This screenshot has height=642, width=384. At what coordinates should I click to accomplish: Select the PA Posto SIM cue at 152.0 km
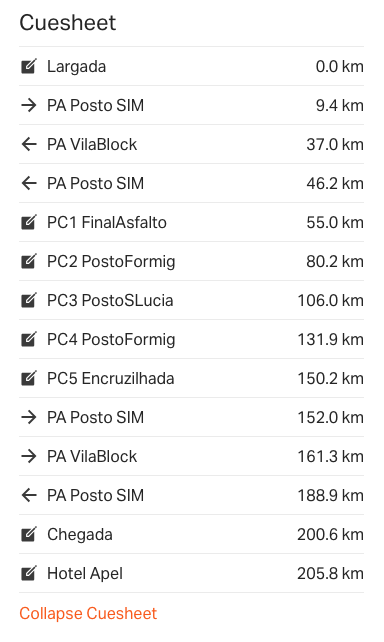[191, 417]
